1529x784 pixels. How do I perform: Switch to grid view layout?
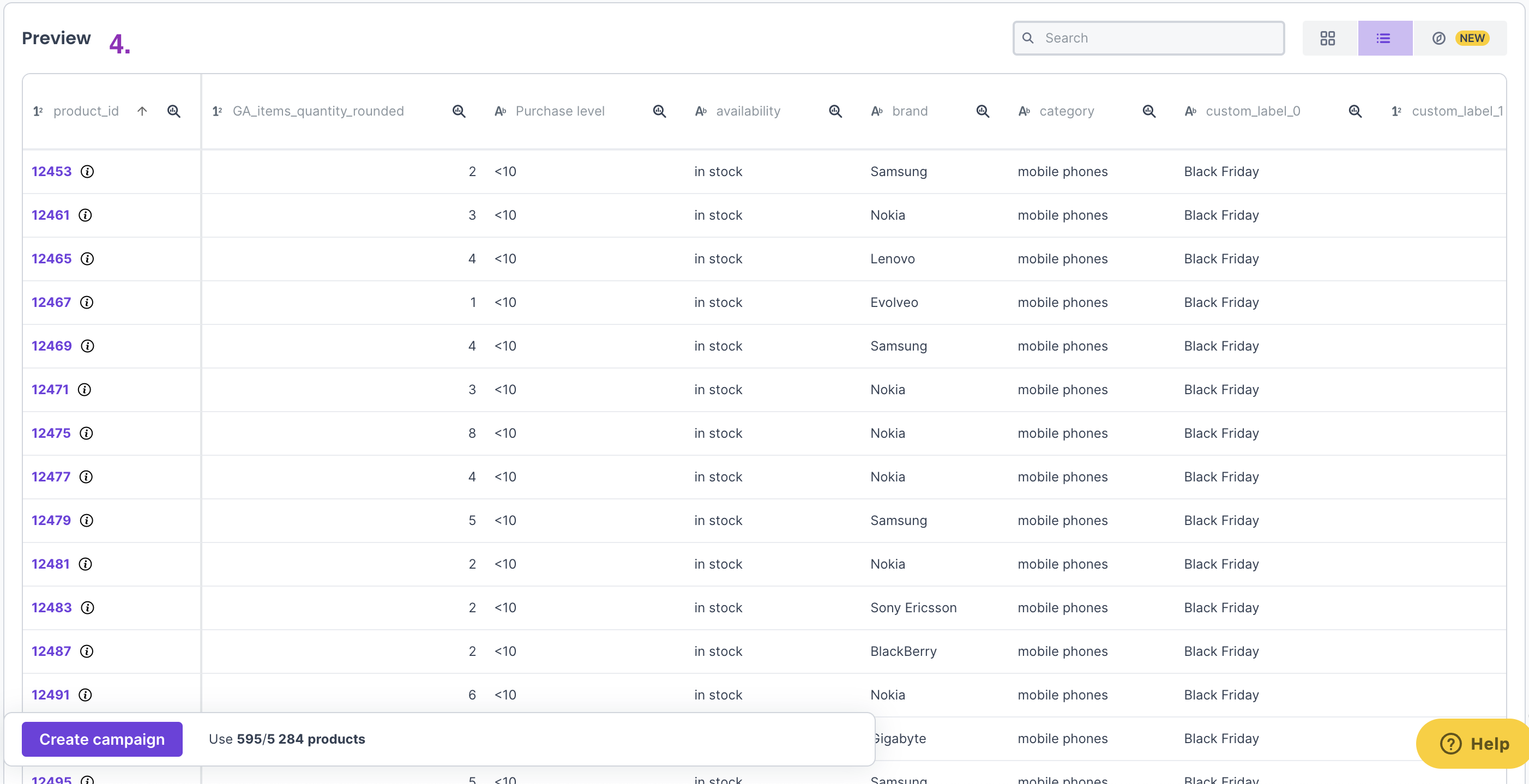[x=1327, y=39]
